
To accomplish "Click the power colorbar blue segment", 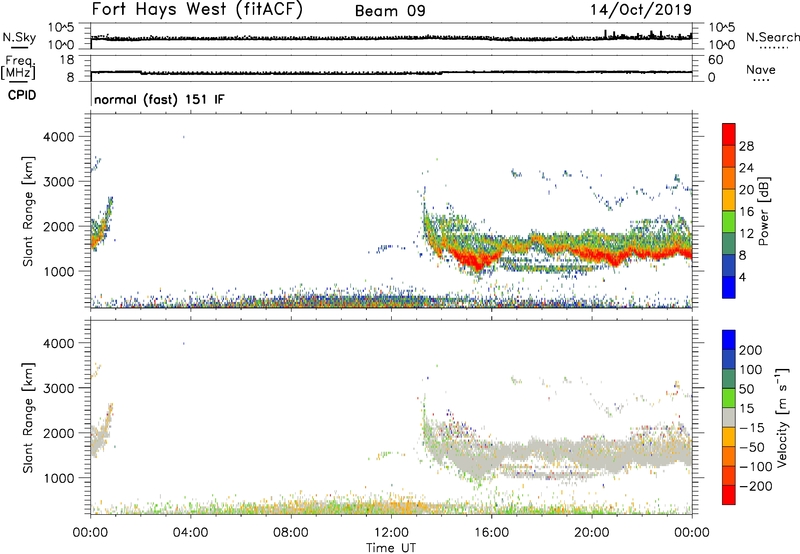I will tap(729, 287).
